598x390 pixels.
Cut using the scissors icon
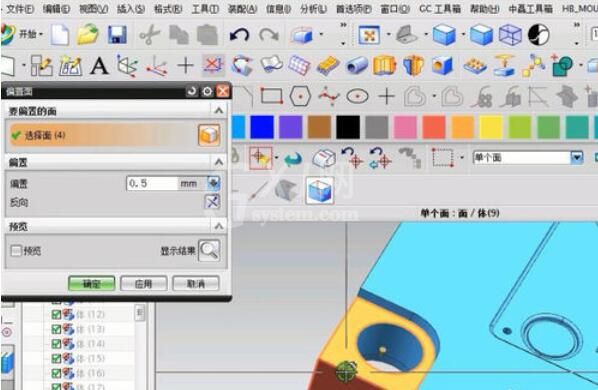(149, 35)
